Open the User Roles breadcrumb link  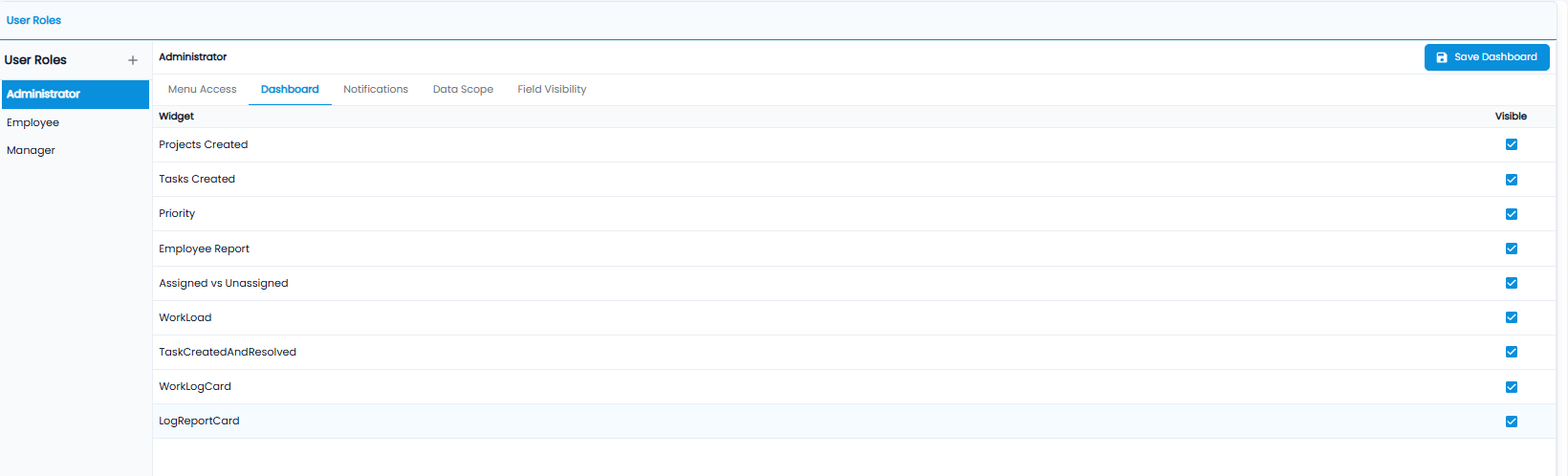click(x=33, y=20)
